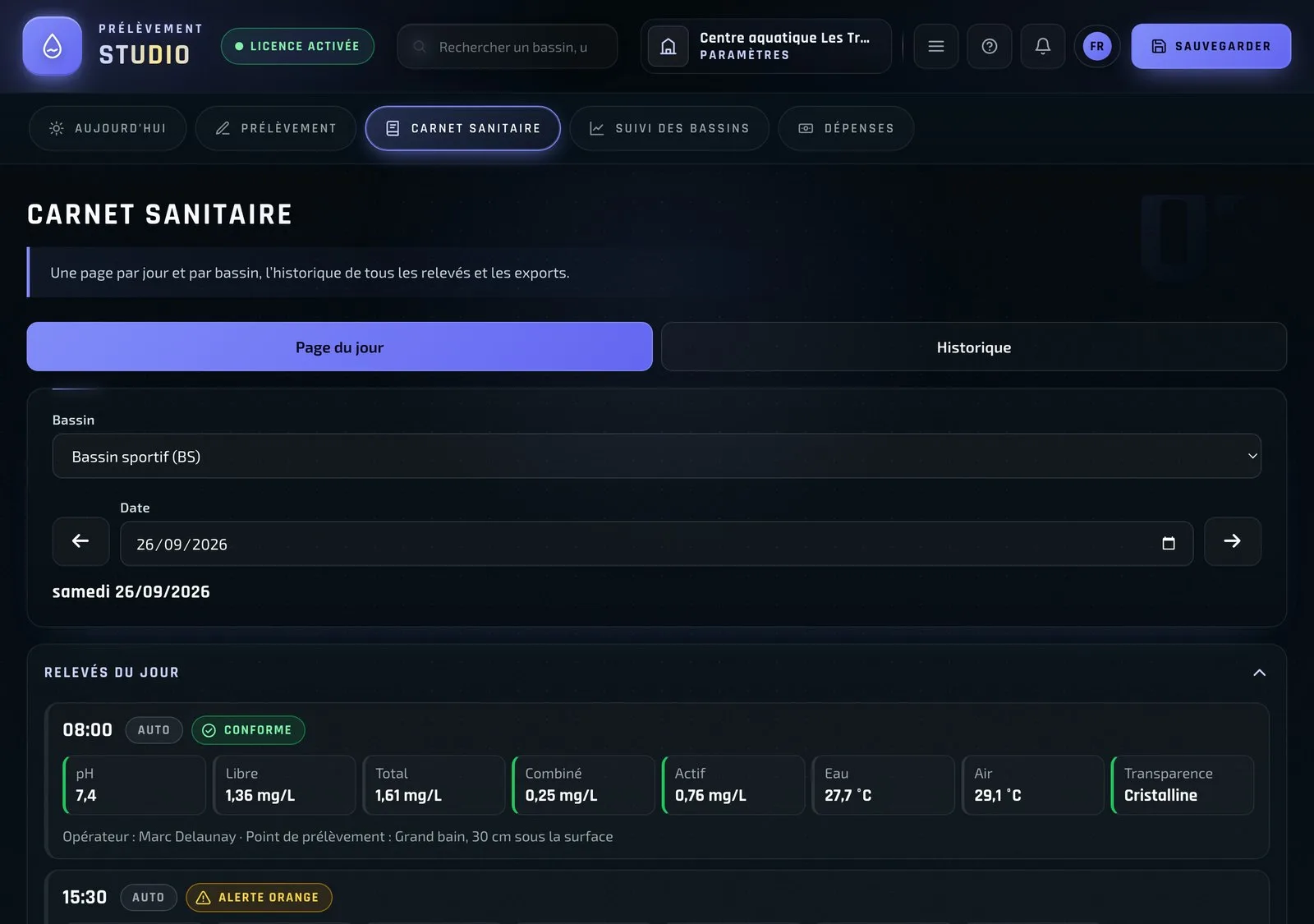1314x924 pixels.
Task: Open the notifications bell
Action: tap(1043, 46)
